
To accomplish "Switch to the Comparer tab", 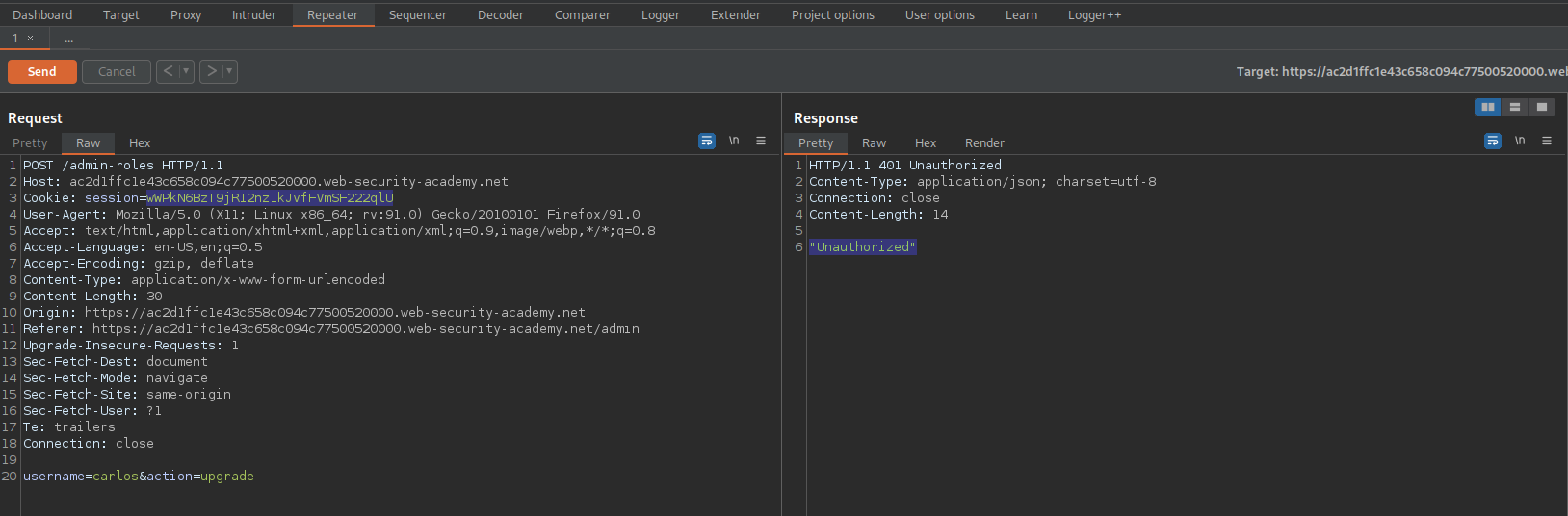I will [x=583, y=14].
